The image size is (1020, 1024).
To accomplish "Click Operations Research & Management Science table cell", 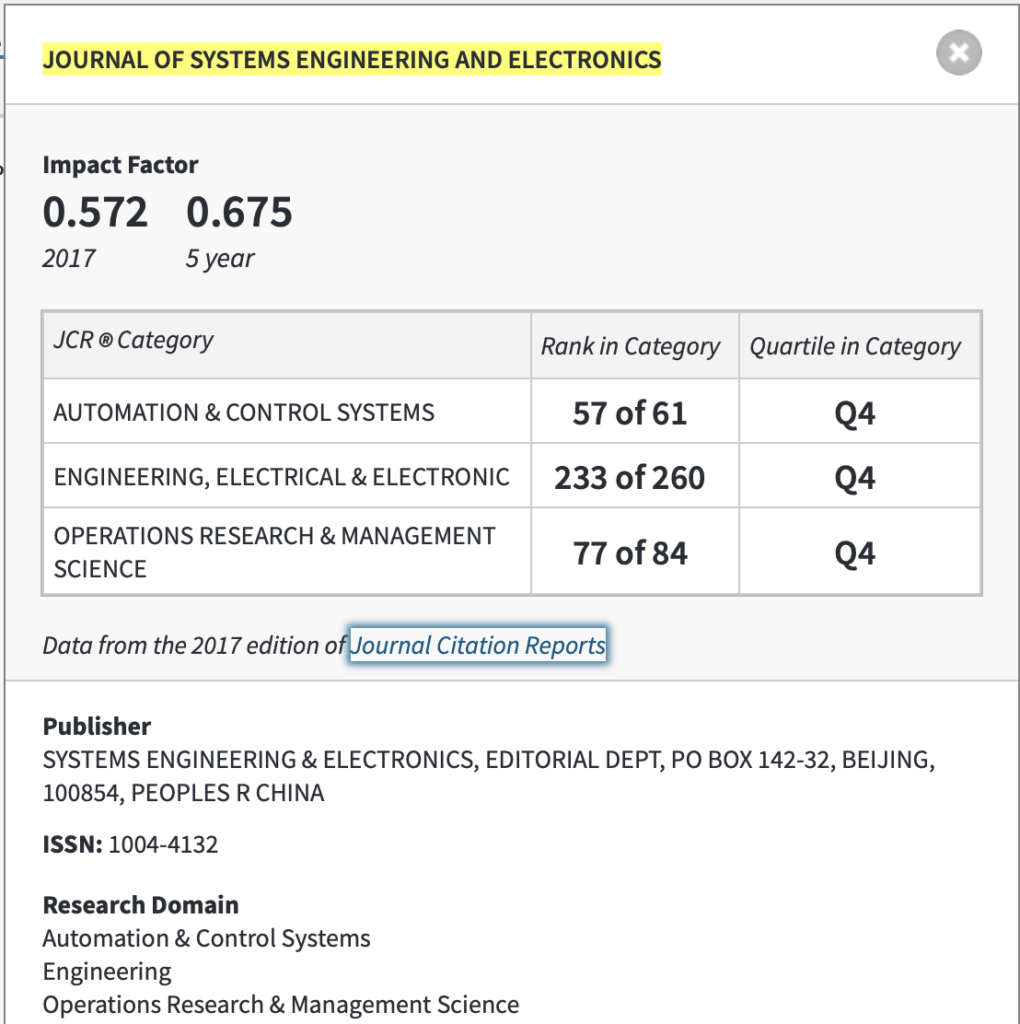I will 275,551.
